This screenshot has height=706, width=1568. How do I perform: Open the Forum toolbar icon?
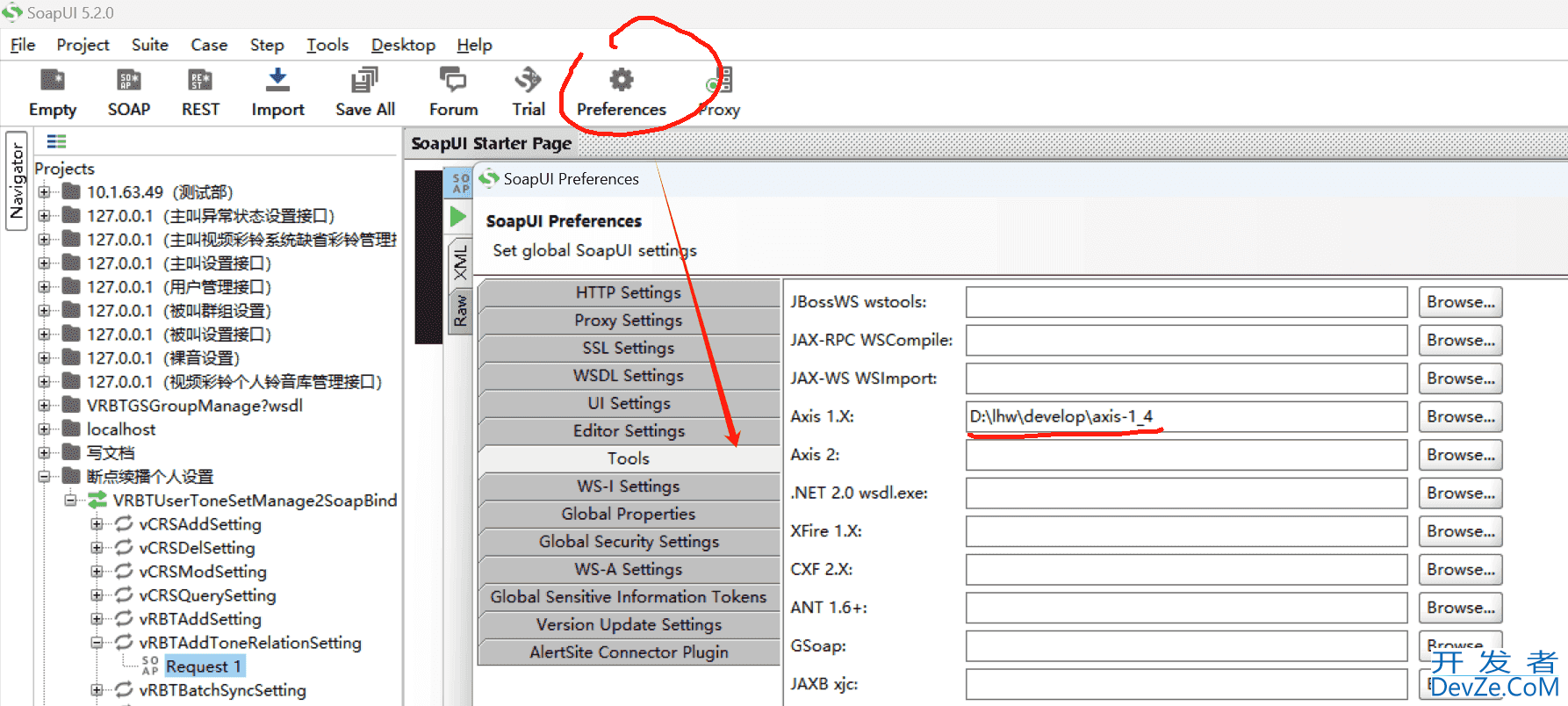[453, 80]
